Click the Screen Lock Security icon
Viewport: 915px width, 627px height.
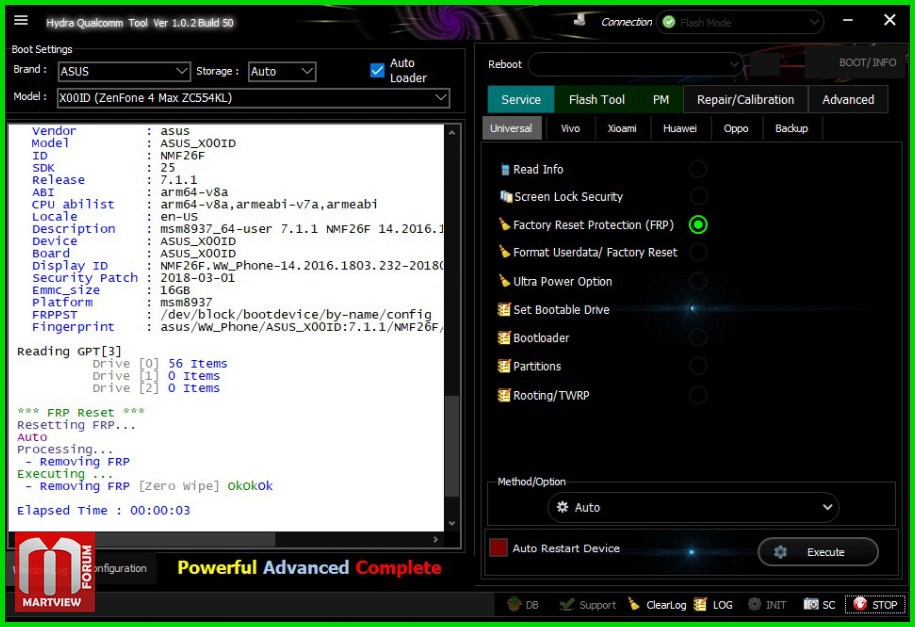(505, 197)
